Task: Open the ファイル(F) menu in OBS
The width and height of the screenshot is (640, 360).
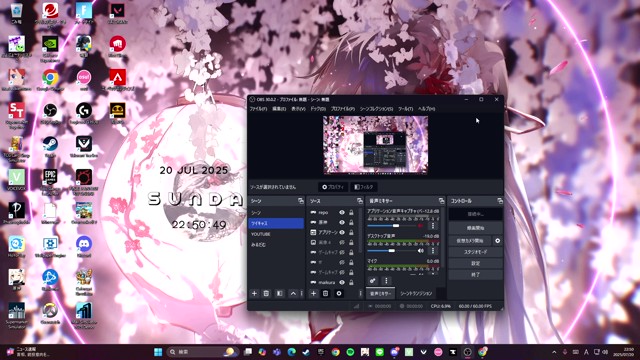Action: (x=258, y=109)
